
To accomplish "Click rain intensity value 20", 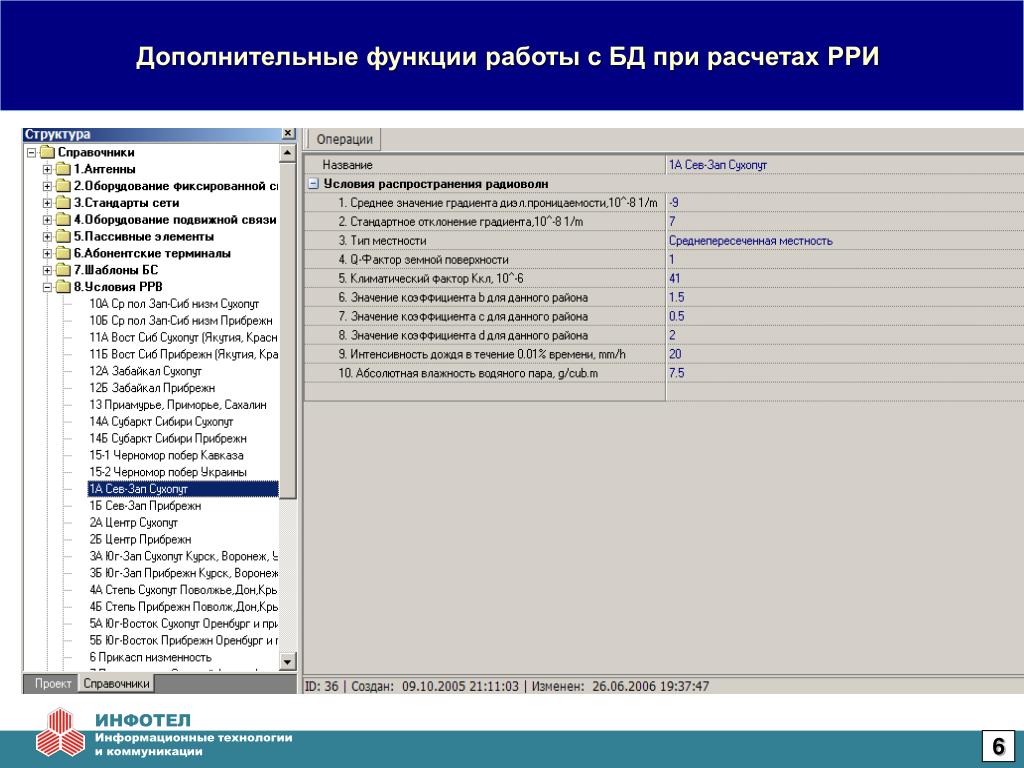I will click(x=845, y=355).
